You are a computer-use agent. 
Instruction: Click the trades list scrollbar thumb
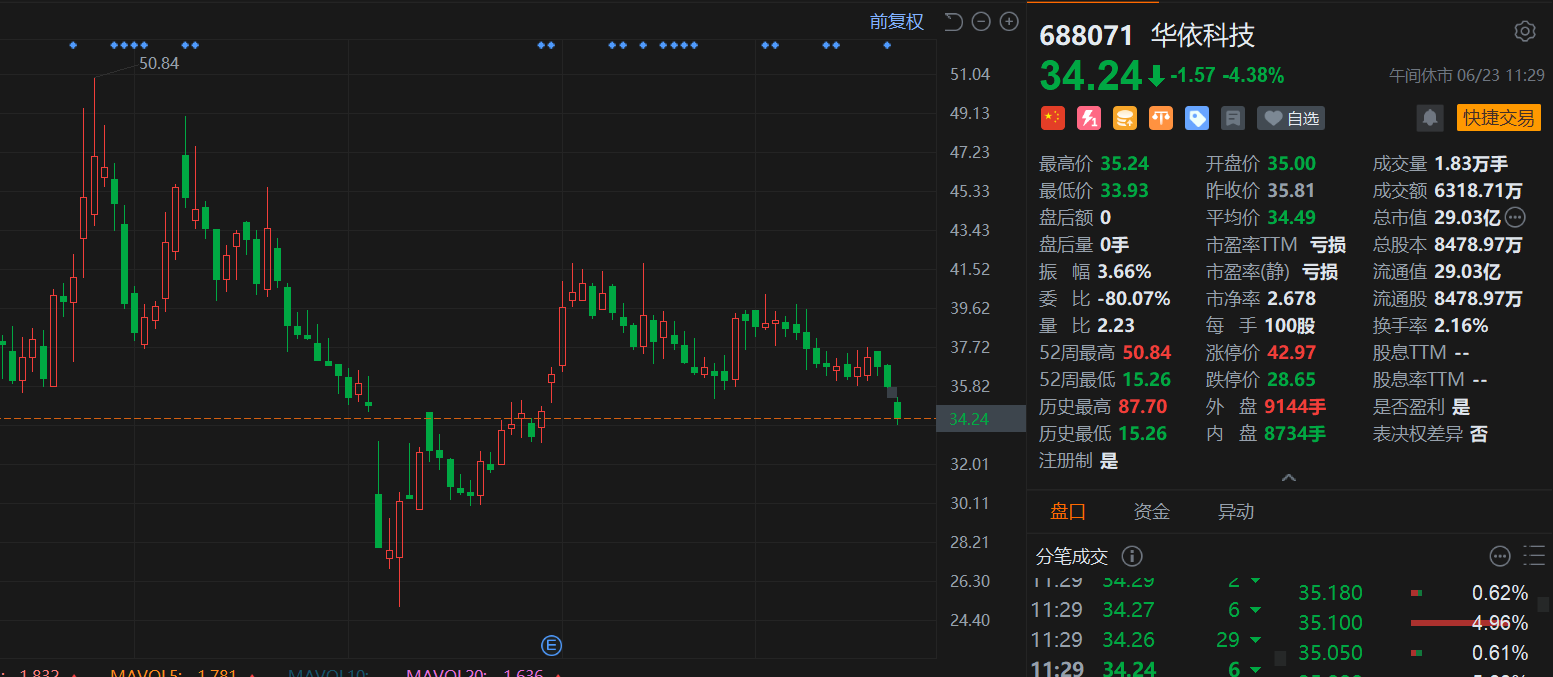[x=1280, y=659]
